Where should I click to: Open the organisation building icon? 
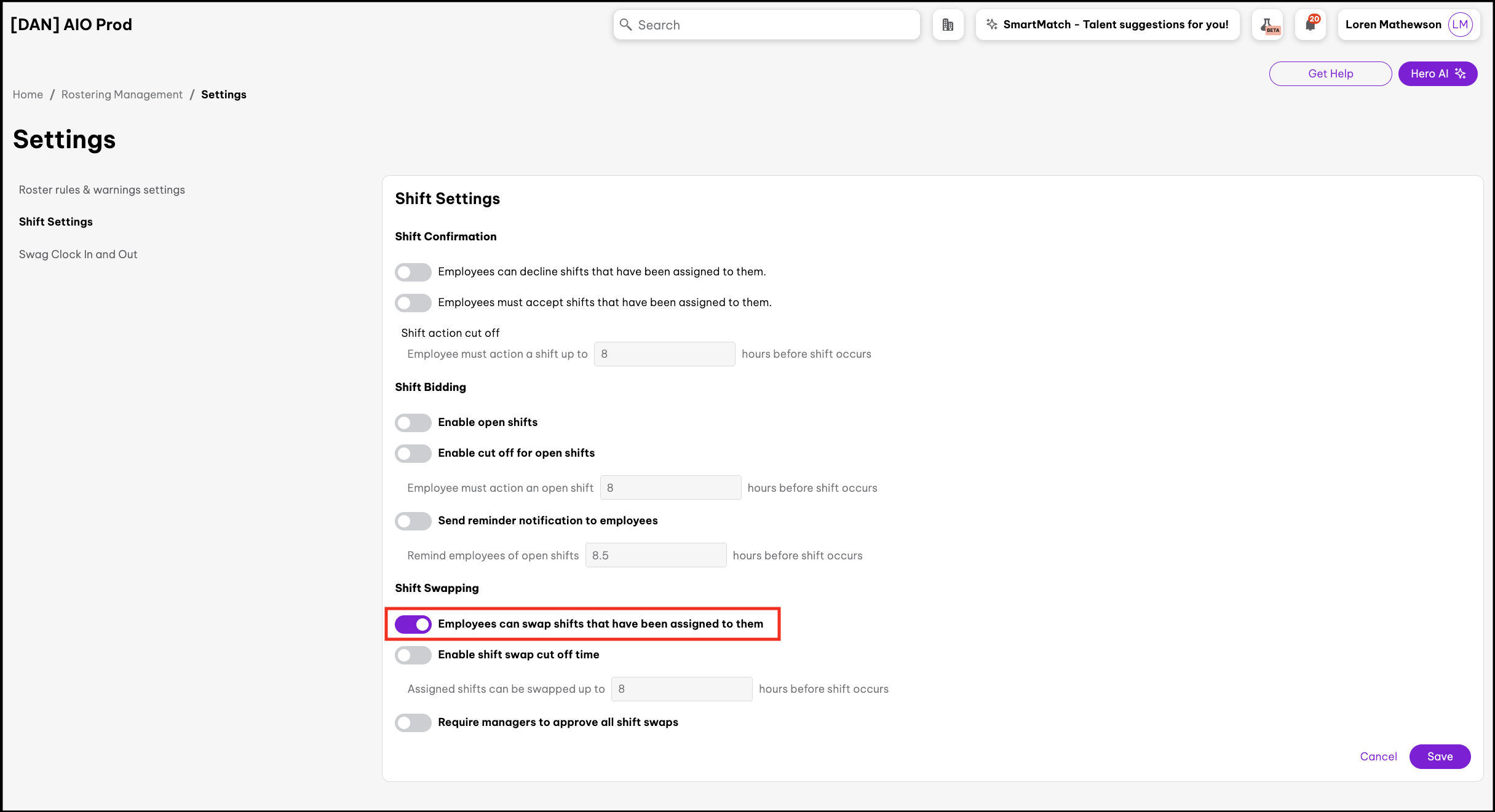coord(948,25)
